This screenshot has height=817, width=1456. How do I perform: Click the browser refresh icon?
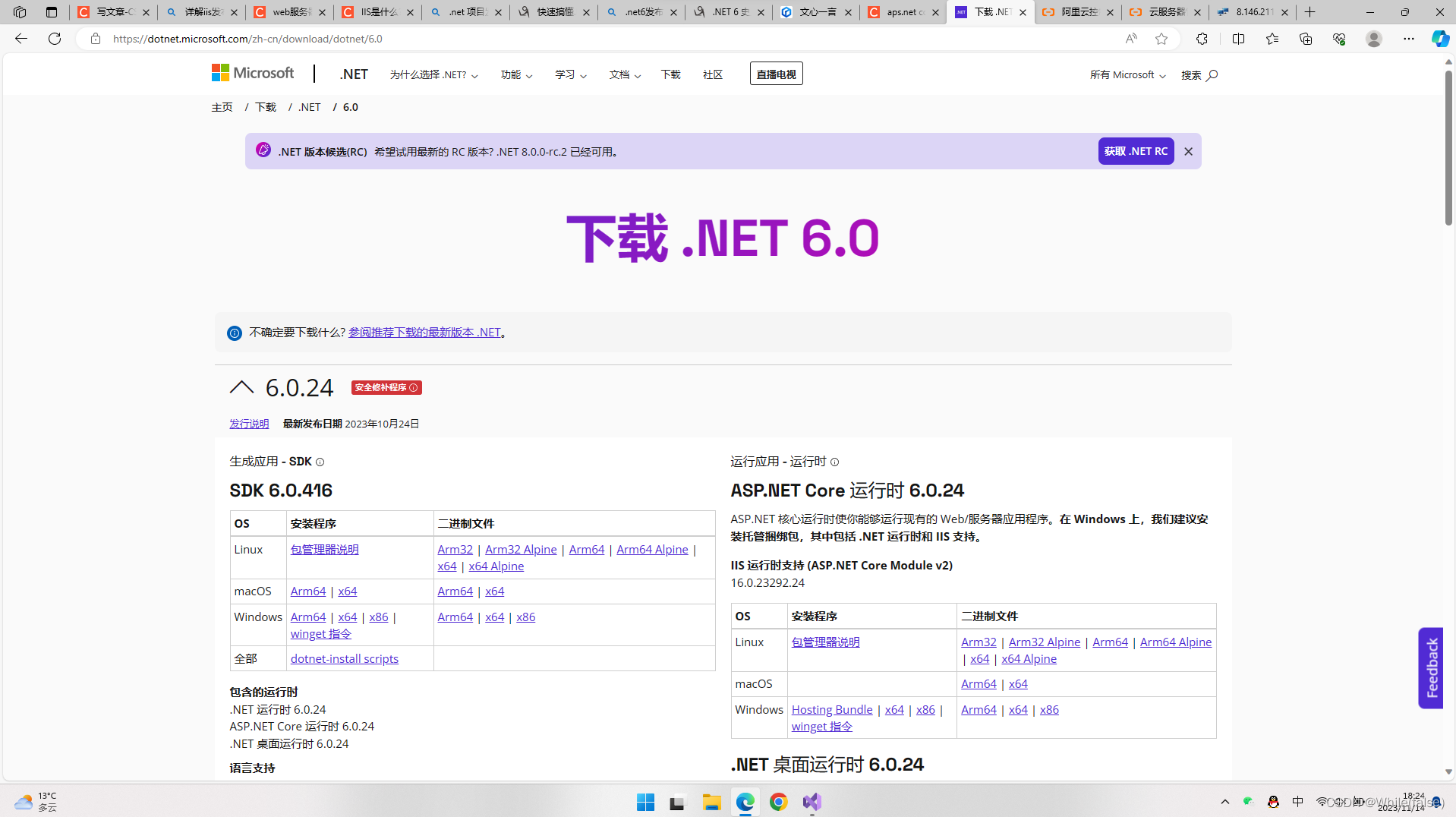click(55, 39)
